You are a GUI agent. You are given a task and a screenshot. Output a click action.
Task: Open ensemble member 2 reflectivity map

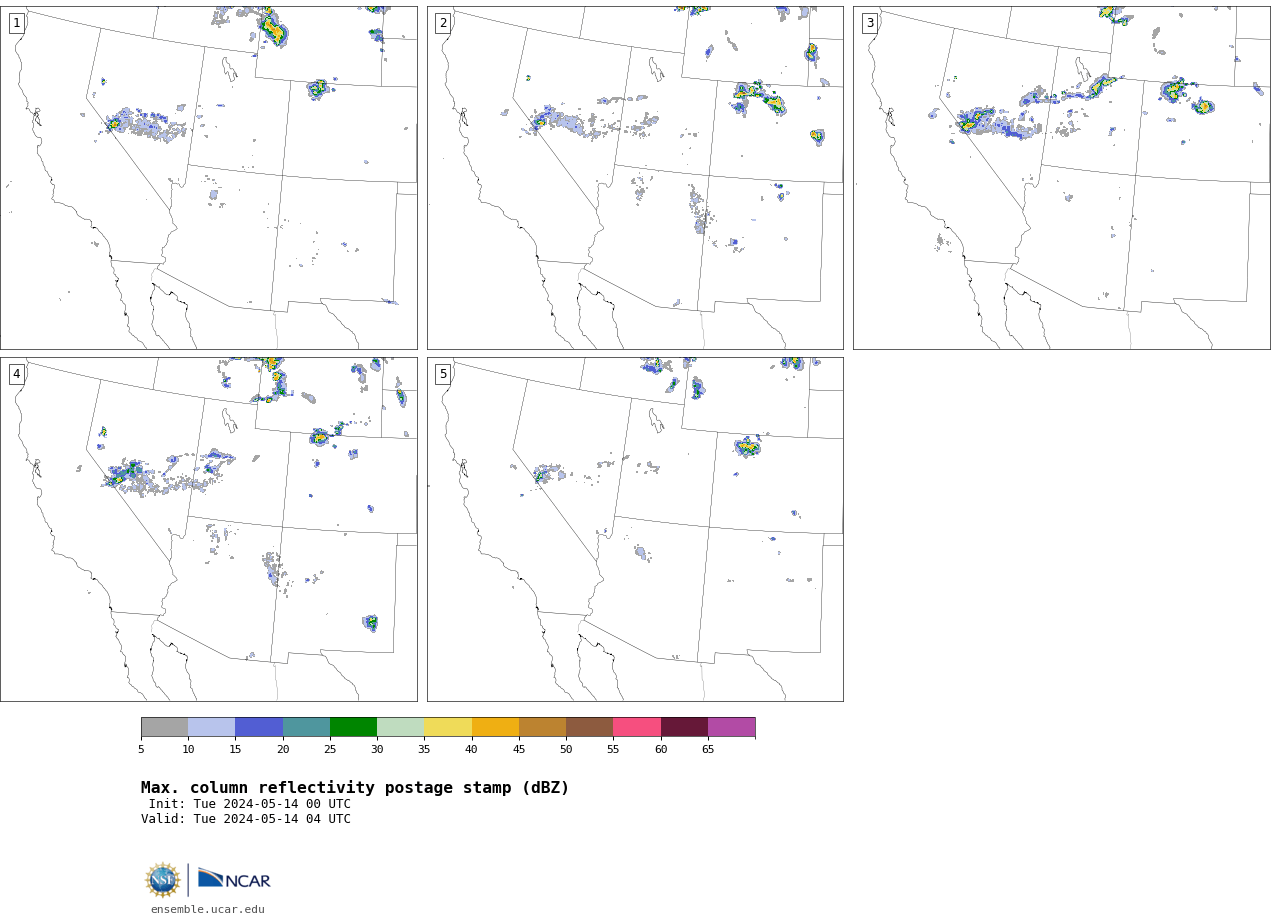(x=635, y=178)
